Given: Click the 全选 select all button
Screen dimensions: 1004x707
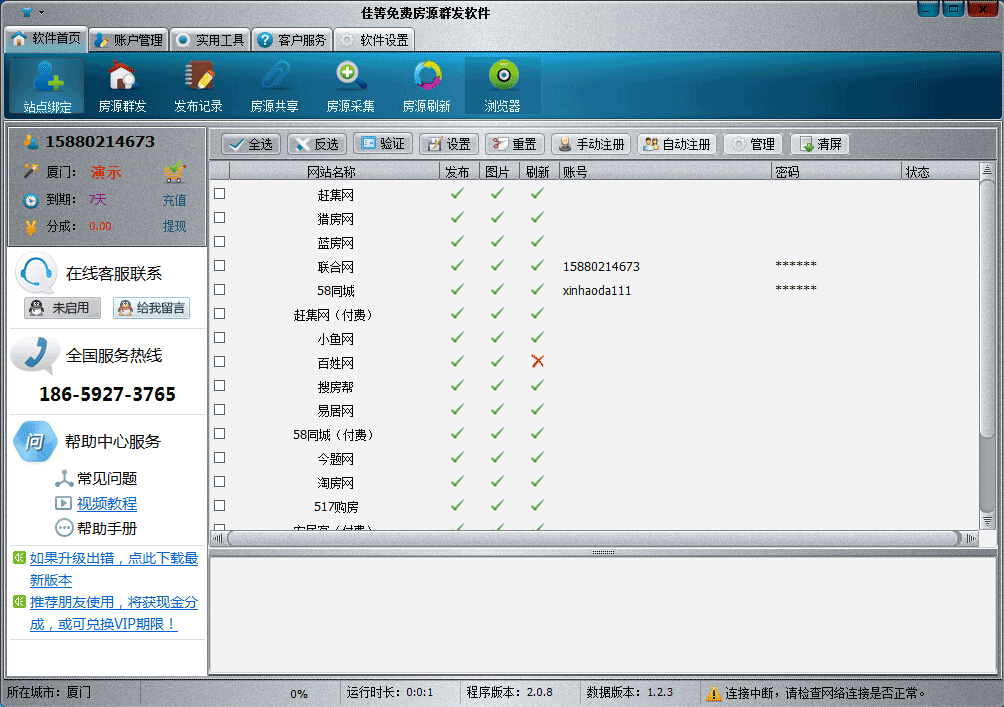Looking at the screenshot, I should 249,143.
